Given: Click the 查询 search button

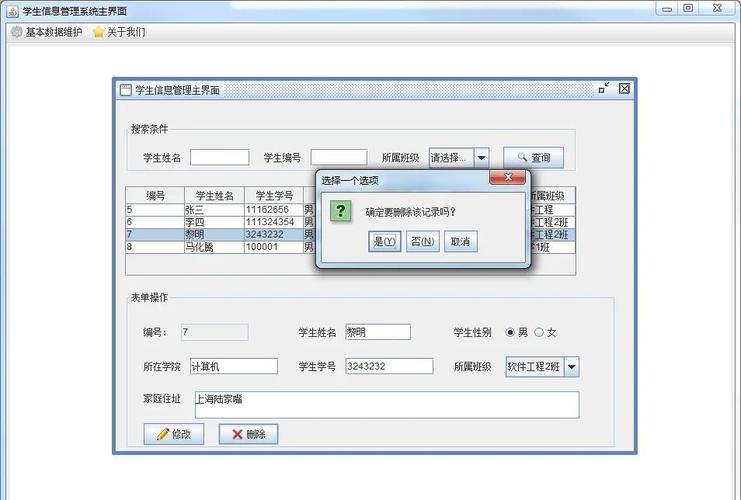Looking at the screenshot, I should [x=534, y=157].
